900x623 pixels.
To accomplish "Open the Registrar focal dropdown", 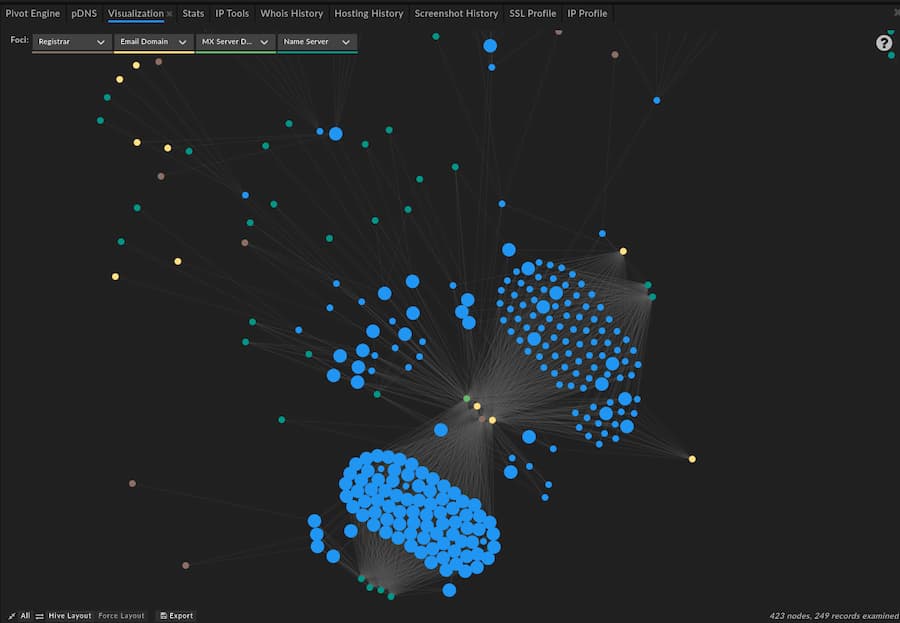I will tap(70, 42).
